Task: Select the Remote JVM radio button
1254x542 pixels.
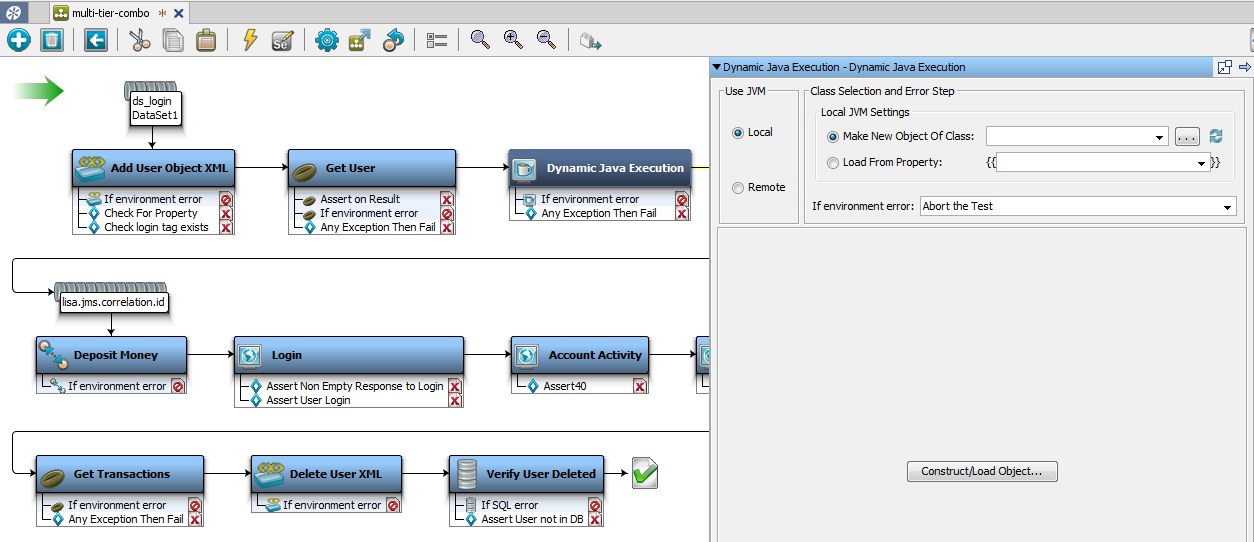Action: [x=738, y=188]
